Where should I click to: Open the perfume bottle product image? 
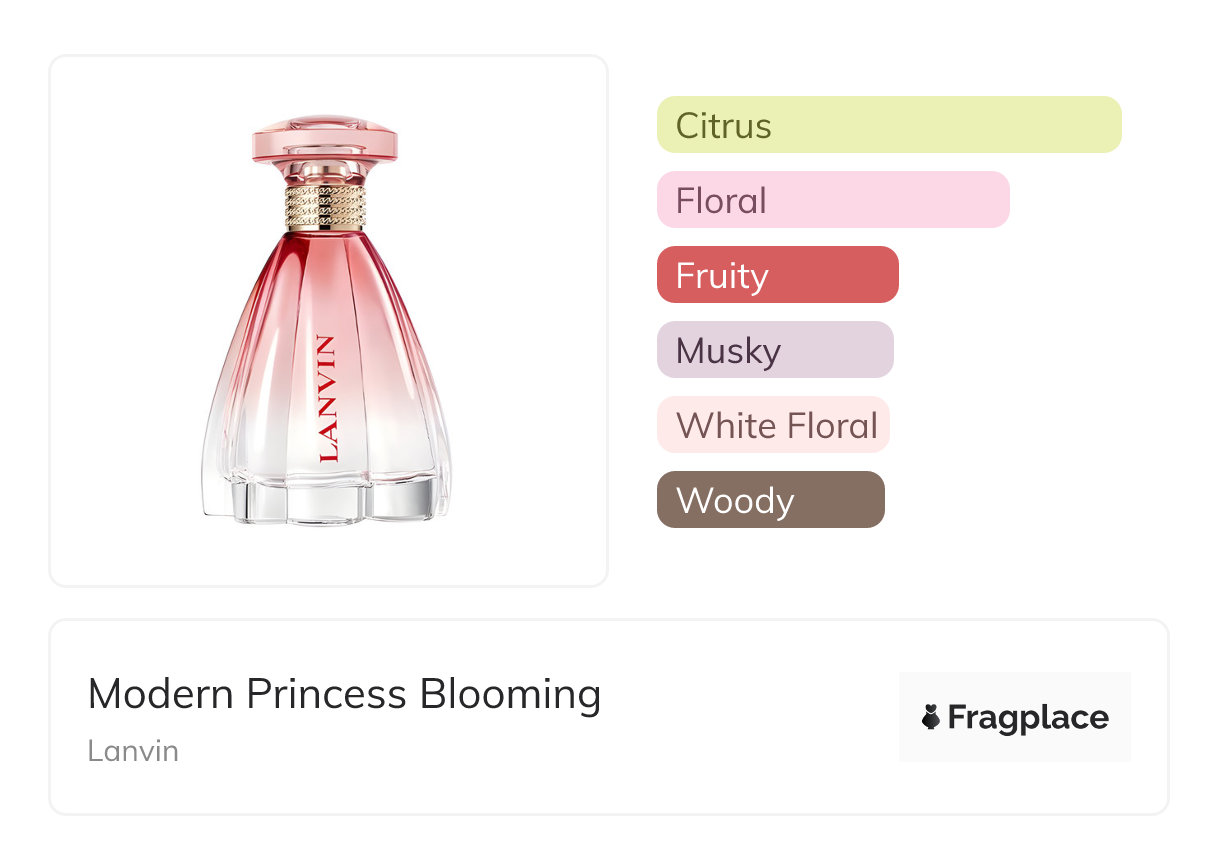pos(328,320)
